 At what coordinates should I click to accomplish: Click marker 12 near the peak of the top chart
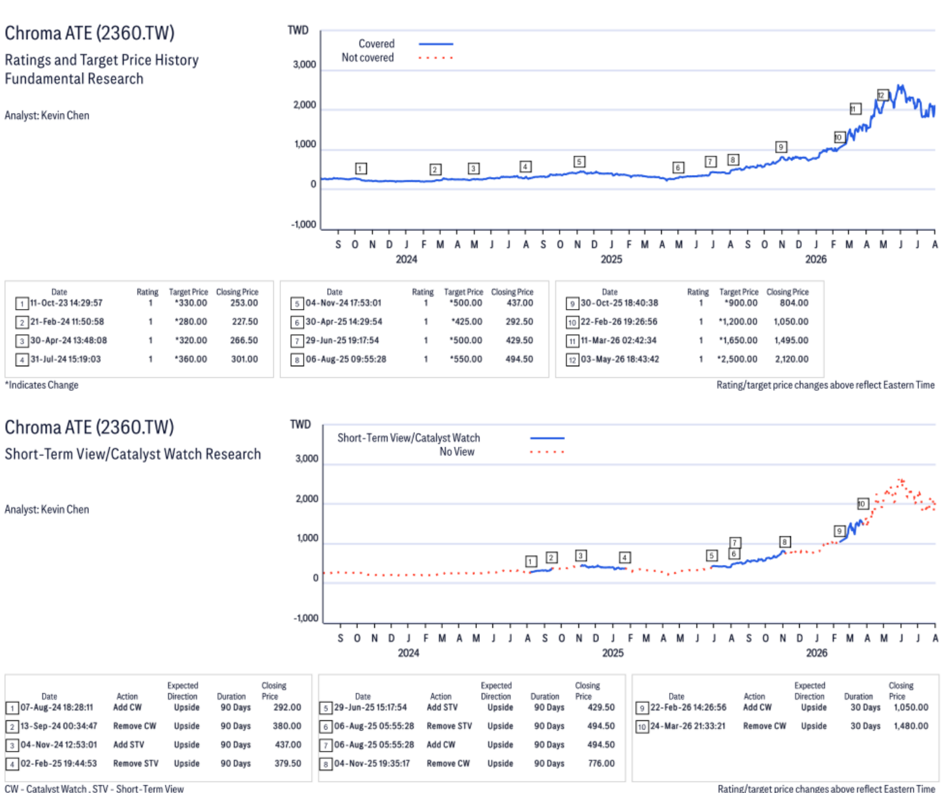[x=882, y=95]
